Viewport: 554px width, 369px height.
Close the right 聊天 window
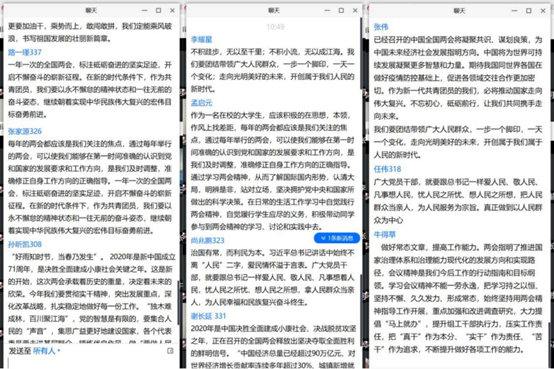[543, 11]
